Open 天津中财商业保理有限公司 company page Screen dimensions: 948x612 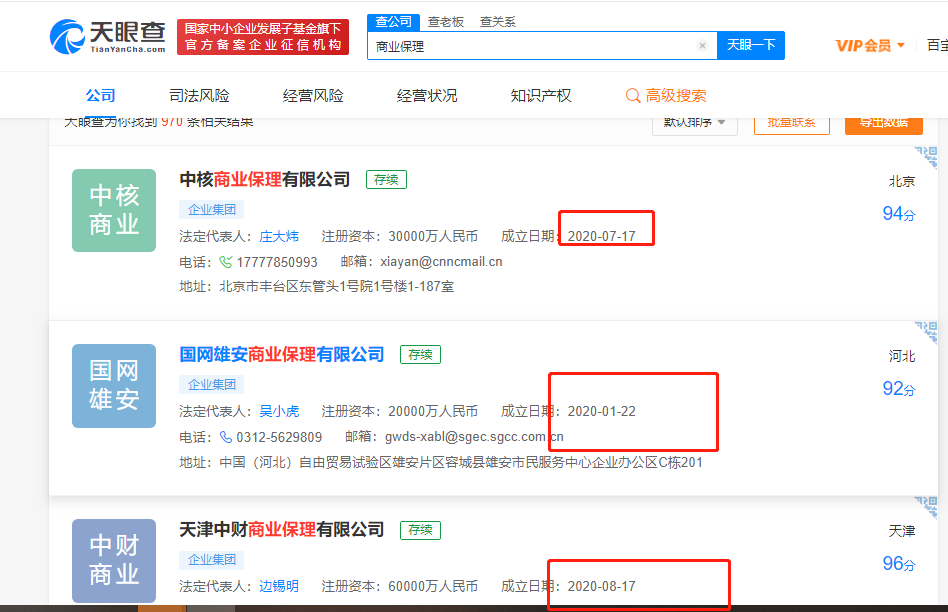(282, 530)
